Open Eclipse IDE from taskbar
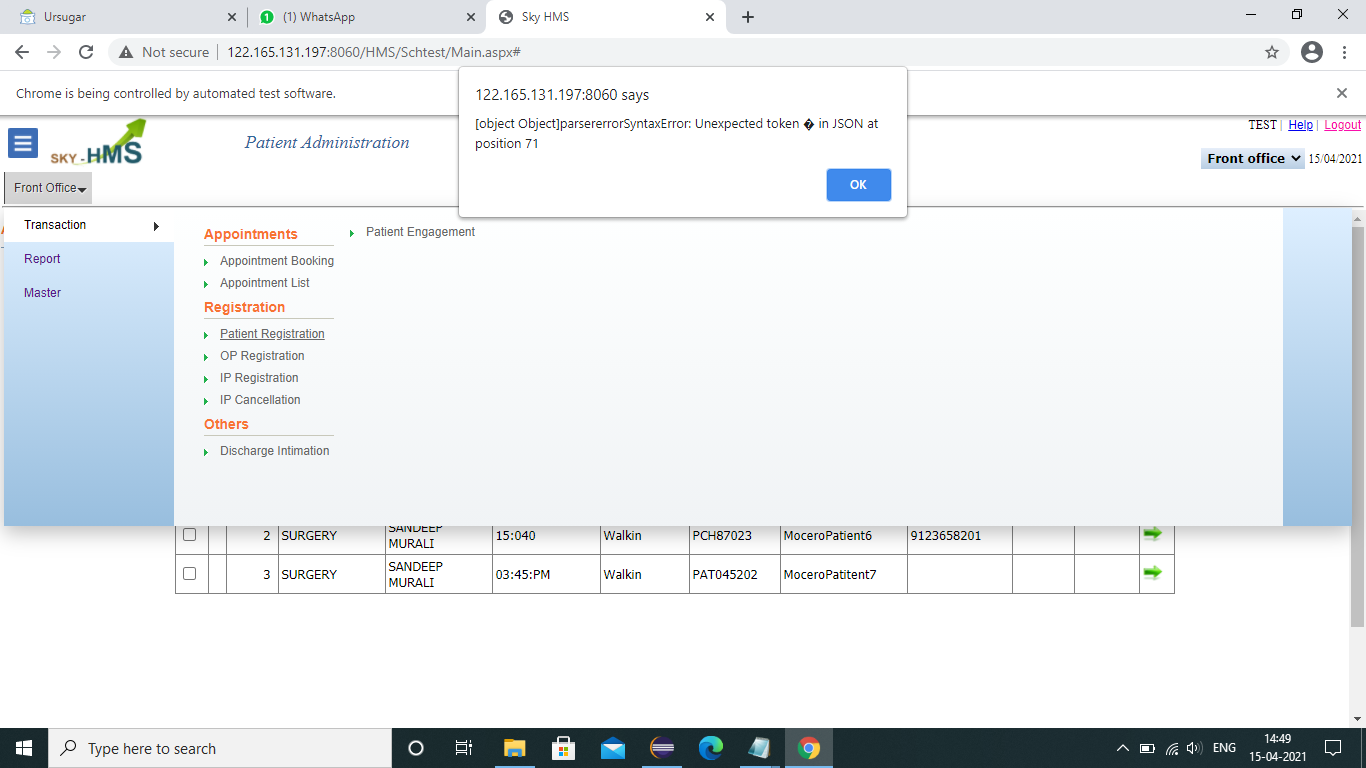 coord(662,748)
